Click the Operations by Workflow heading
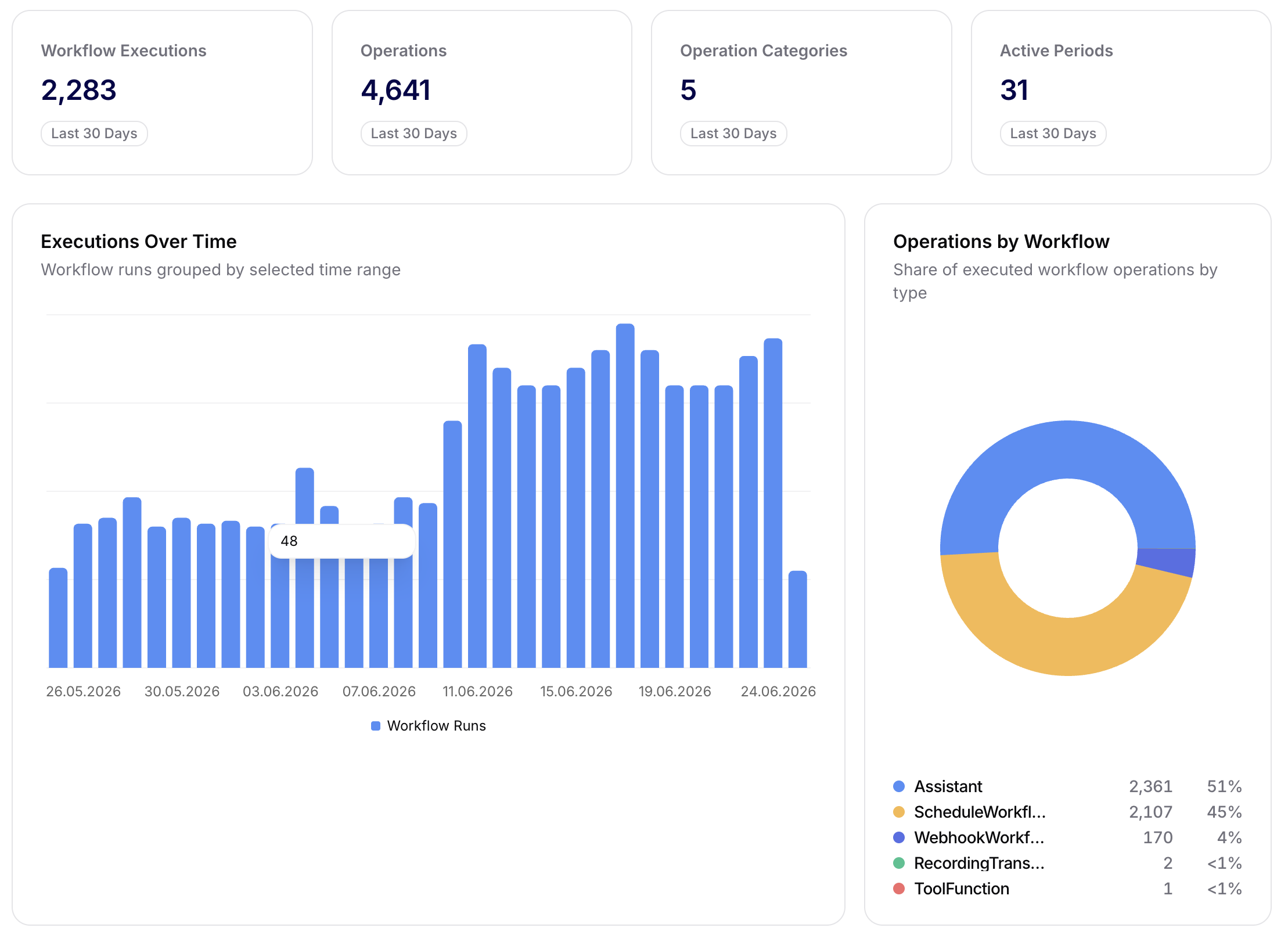The height and width of the screenshot is (935, 1288). (1001, 242)
